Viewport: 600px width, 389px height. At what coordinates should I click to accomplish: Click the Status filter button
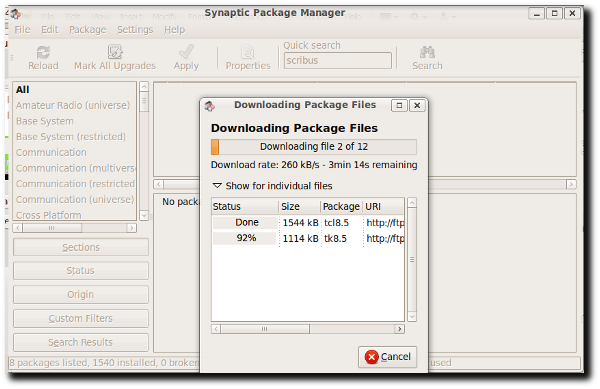[81, 271]
